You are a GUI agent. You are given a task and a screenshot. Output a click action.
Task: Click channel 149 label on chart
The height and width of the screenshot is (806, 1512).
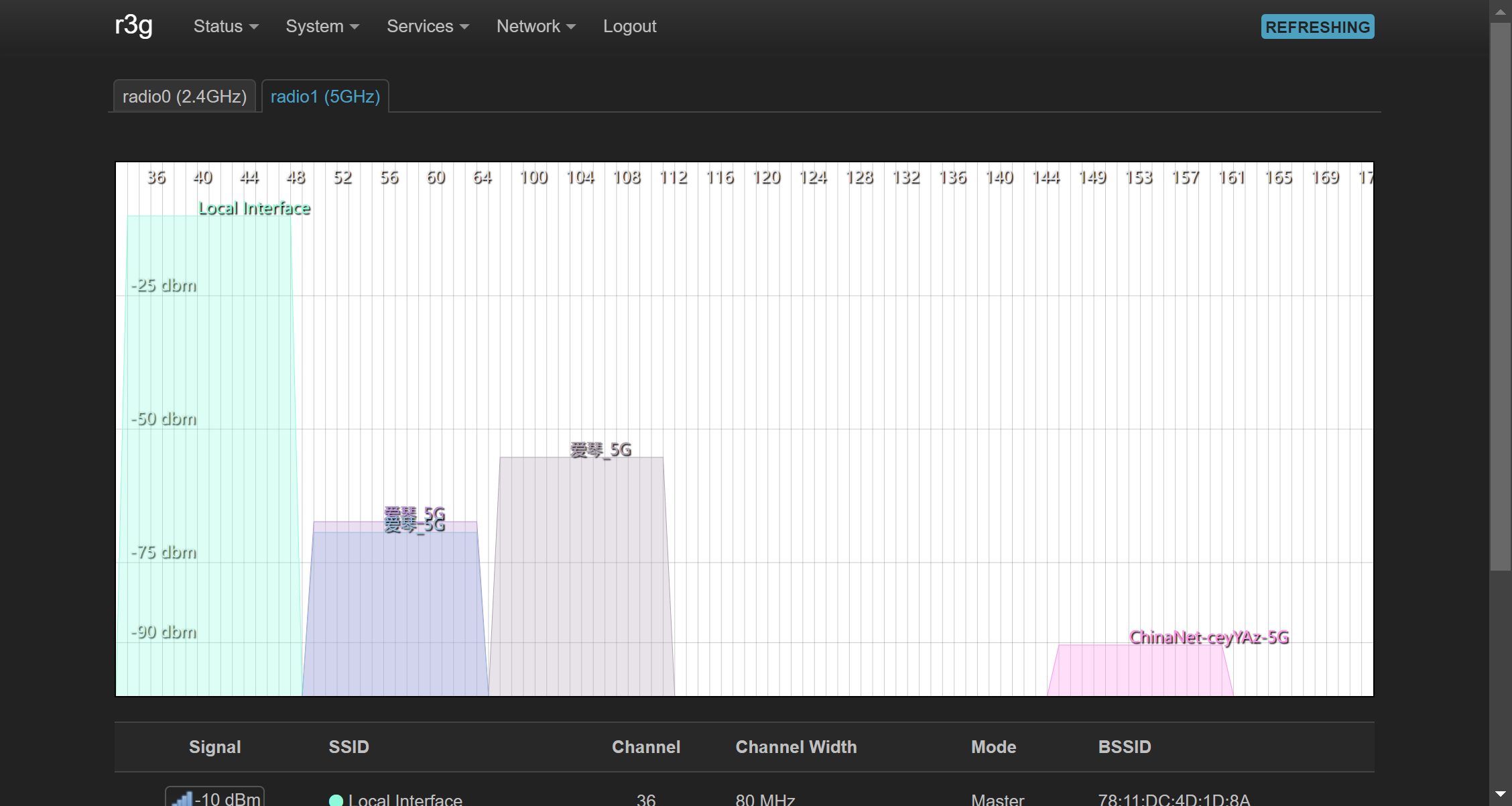1092,177
